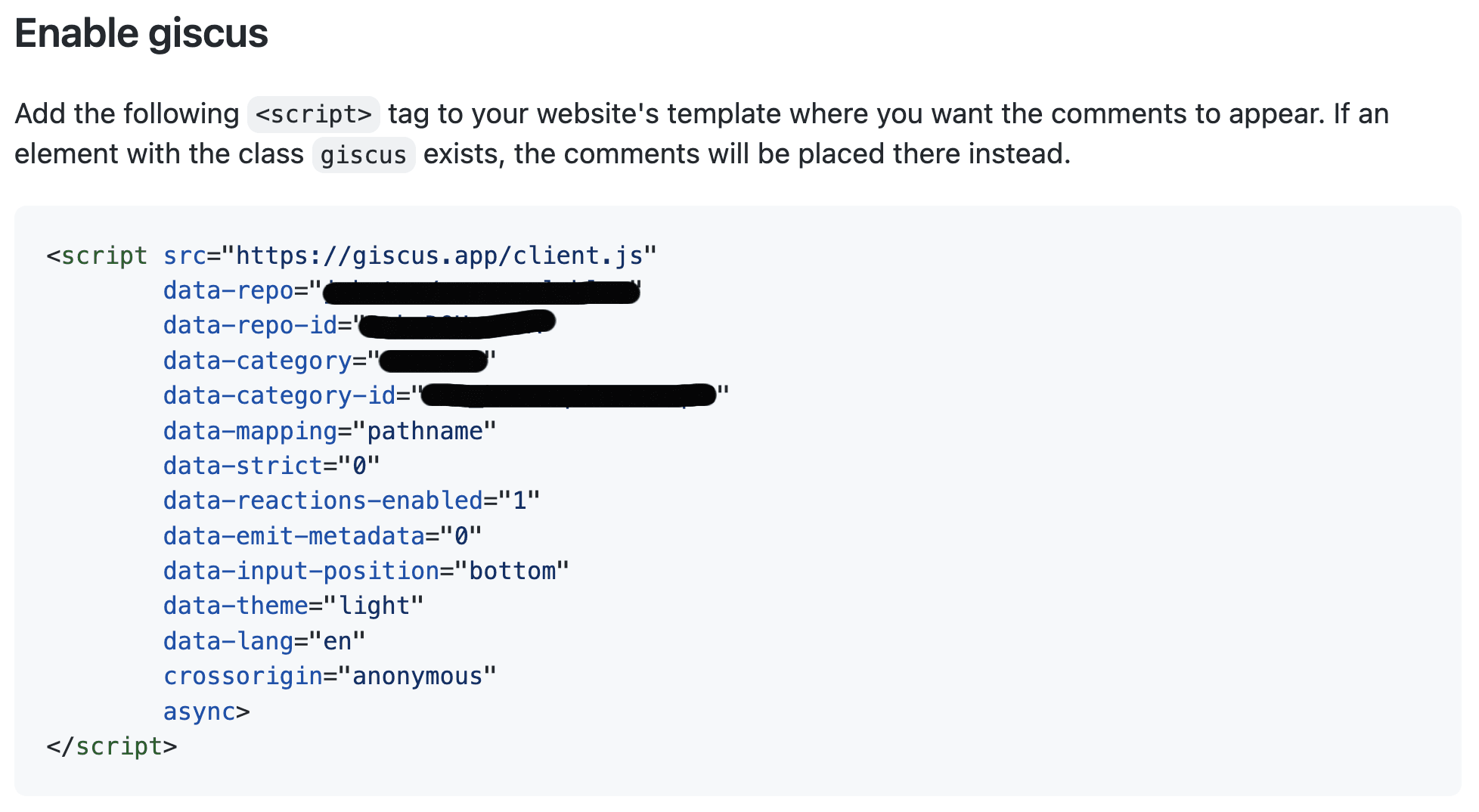Image resolution: width=1479 pixels, height=812 pixels.
Task: Click the redacted data-repo-id value
Action: click(457, 325)
